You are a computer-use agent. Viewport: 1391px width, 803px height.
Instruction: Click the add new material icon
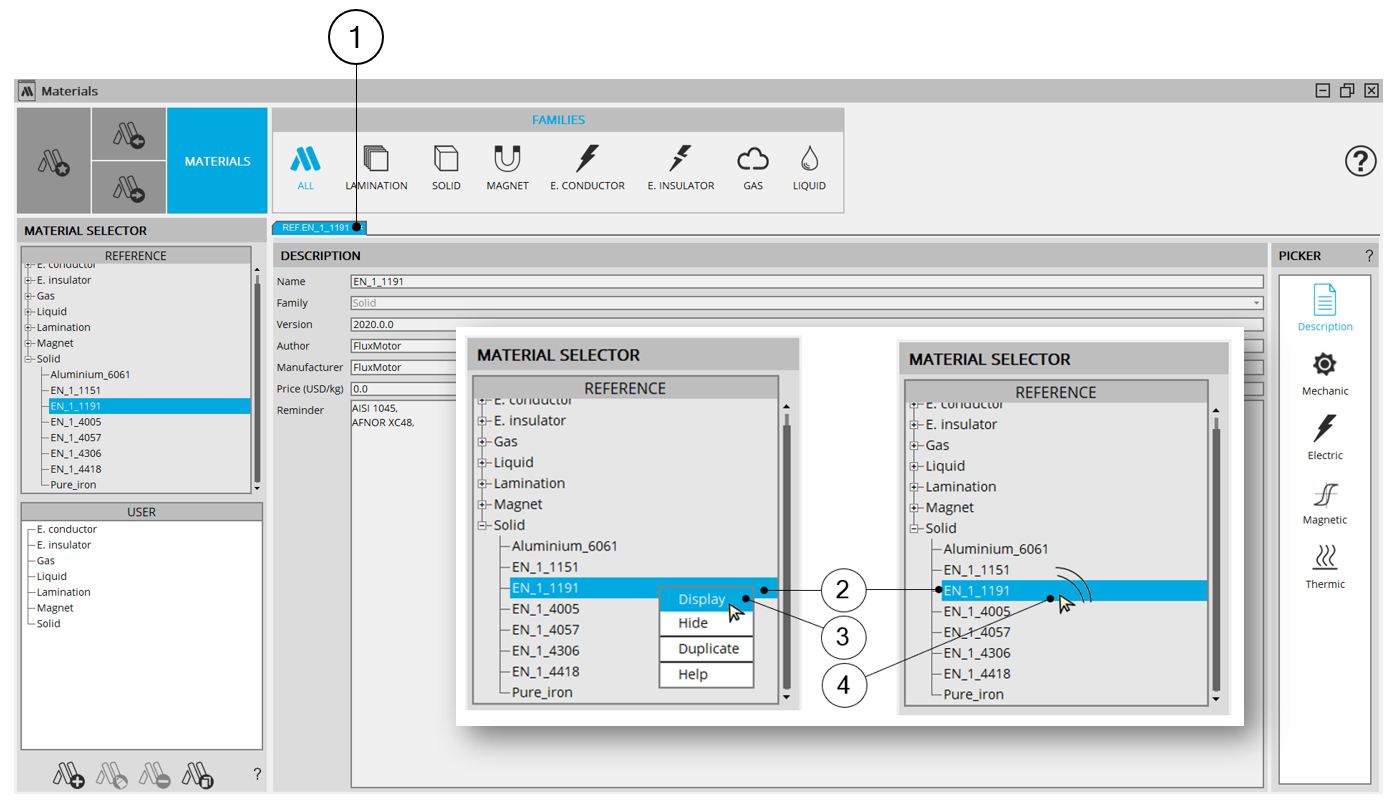pyautogui.click(x=68, y=774)
